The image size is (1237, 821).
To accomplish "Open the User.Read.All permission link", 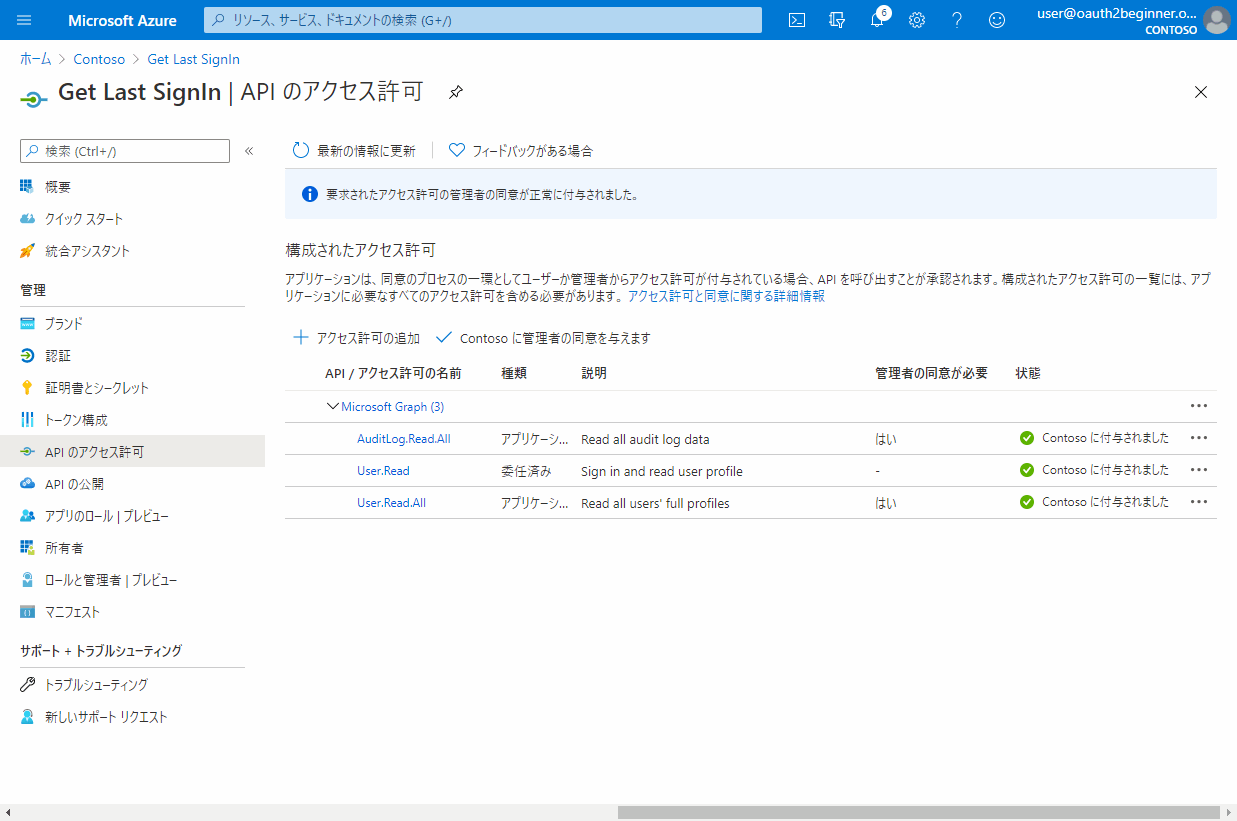I will (391, 503).
